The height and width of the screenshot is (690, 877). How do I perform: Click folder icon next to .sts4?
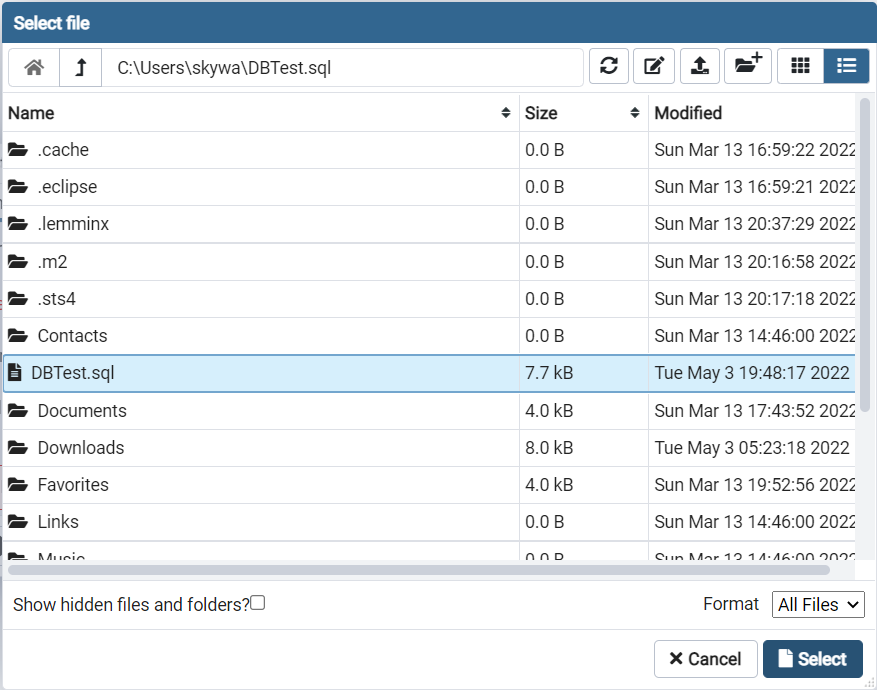(18, 299)
